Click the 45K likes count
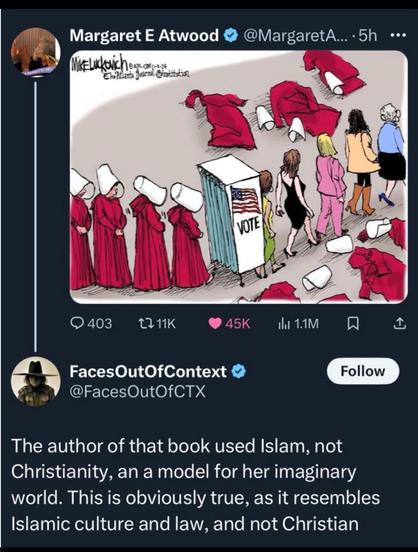Screen dimensions: 418x552 pyautogui.click(x=237, y=324)
